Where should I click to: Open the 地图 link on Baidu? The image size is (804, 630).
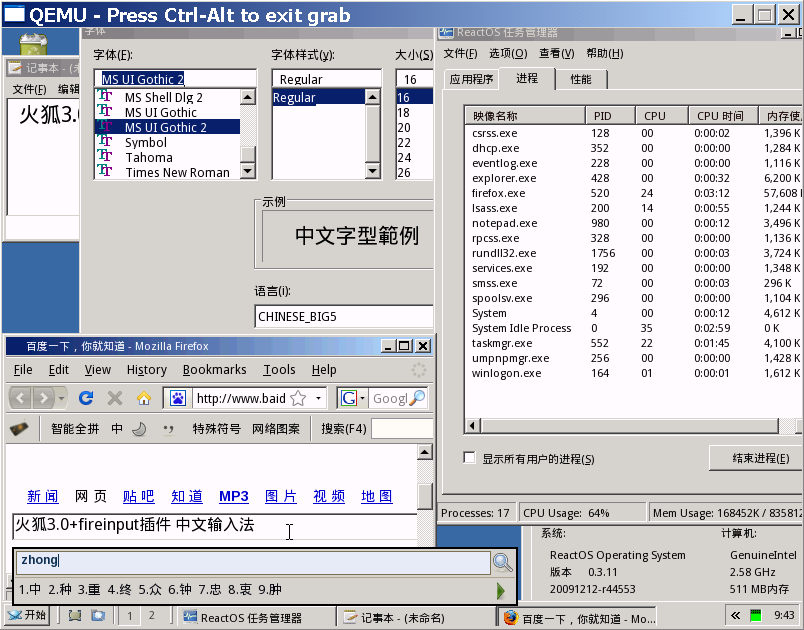tap(377, 496)
